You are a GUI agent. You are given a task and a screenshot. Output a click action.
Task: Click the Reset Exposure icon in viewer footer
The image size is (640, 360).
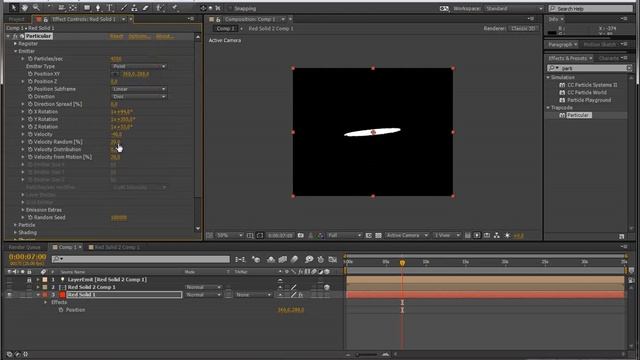tap(507, 236)
